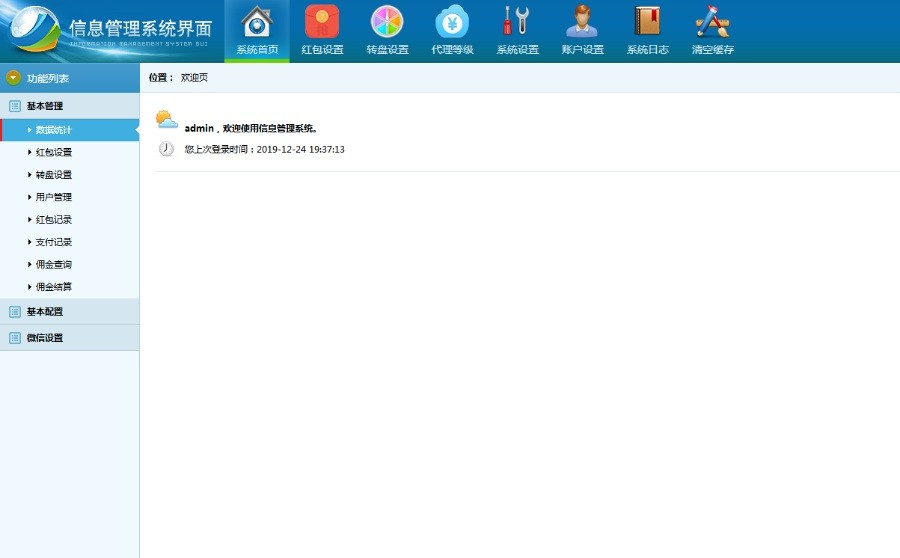Open 转盘设置 colorful wheel icon
900x558 pixels.
coord(387,22)
